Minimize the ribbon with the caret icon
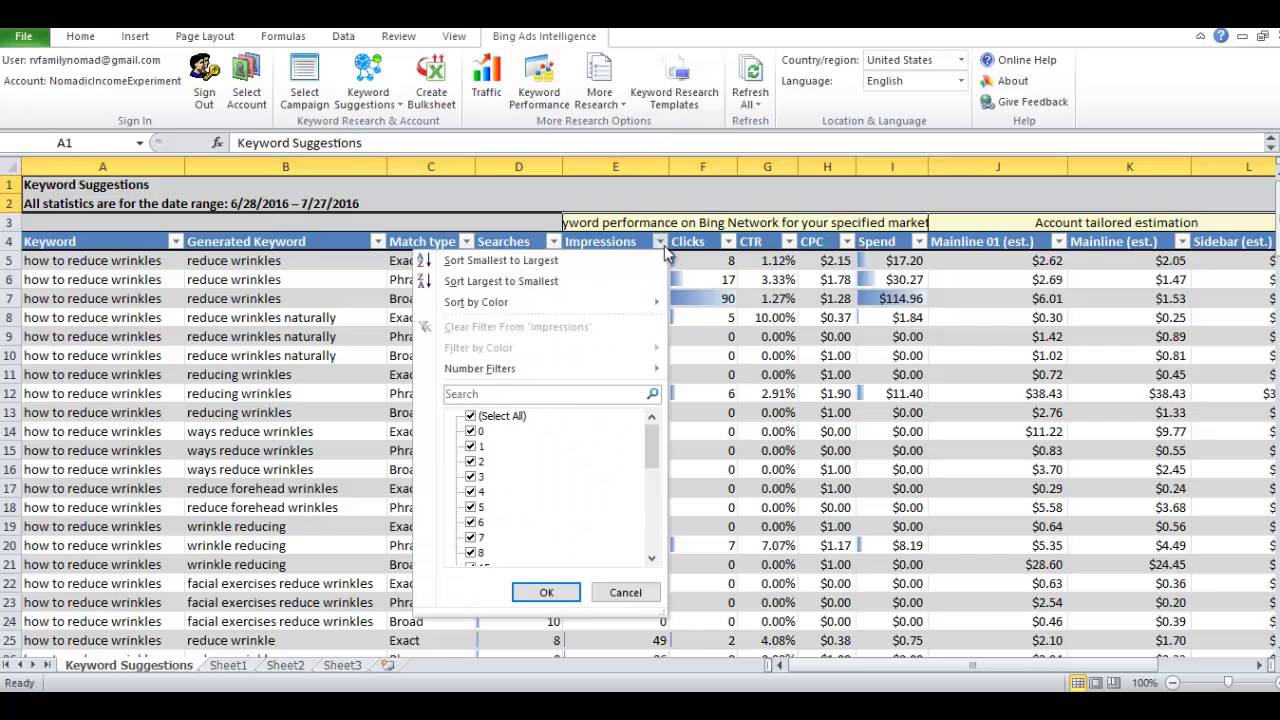 coord(1201,36)
